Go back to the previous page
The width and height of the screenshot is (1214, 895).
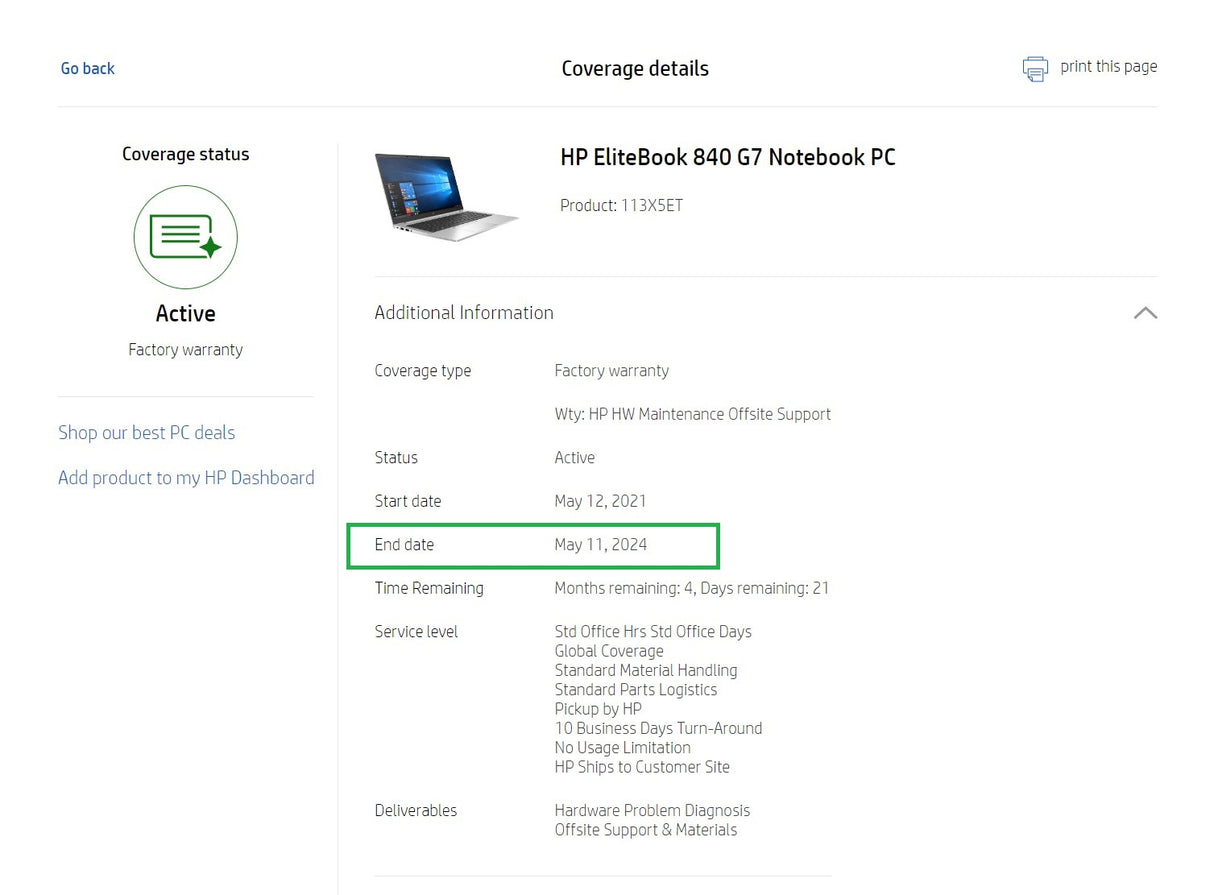(x=88, y=69)
